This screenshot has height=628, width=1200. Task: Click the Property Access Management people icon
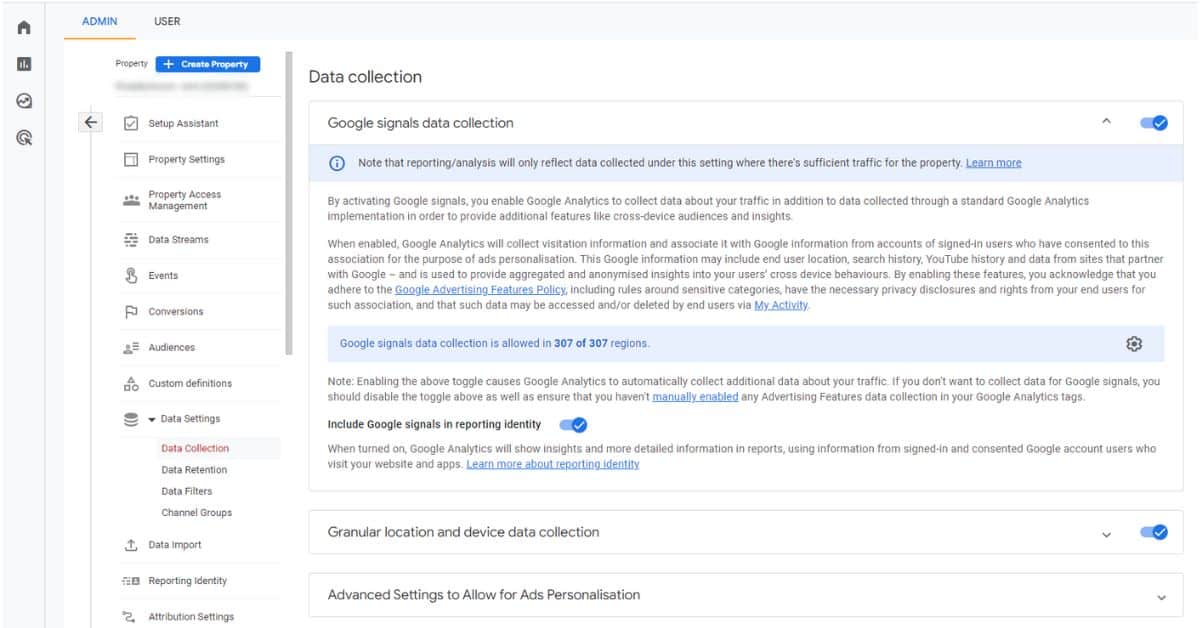point(130,200)
